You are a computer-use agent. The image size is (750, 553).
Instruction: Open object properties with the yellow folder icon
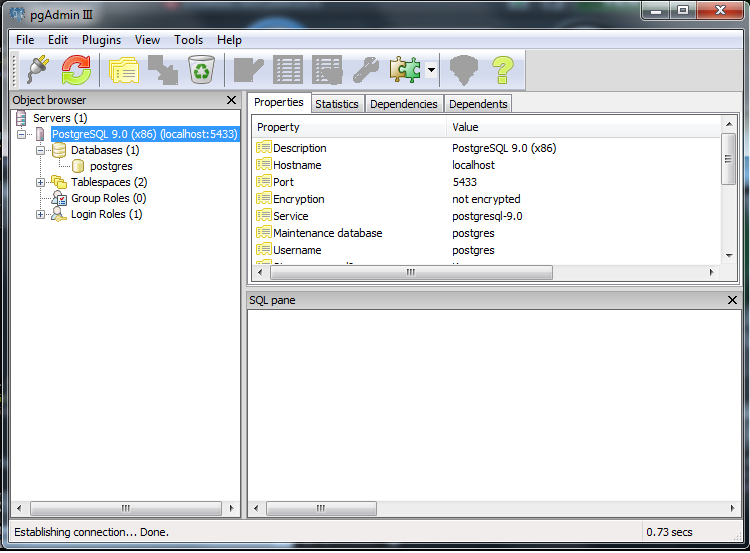click(124, 70)
